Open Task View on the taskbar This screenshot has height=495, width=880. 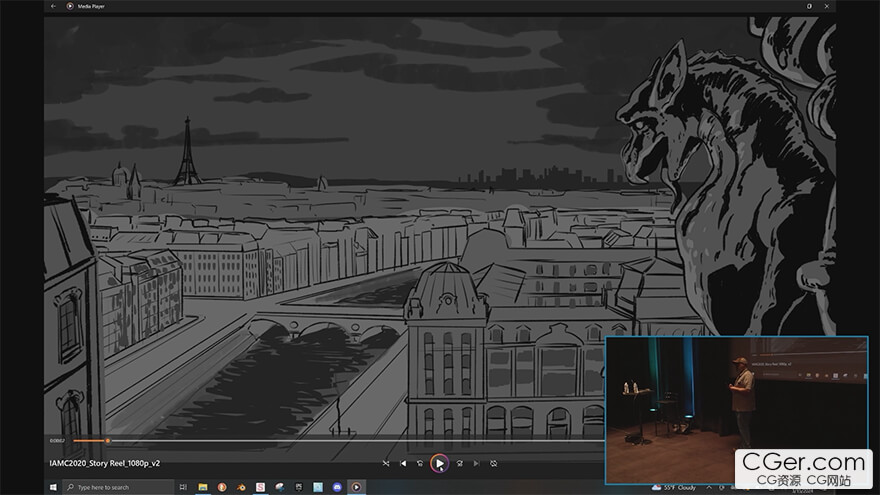(183, 487)
